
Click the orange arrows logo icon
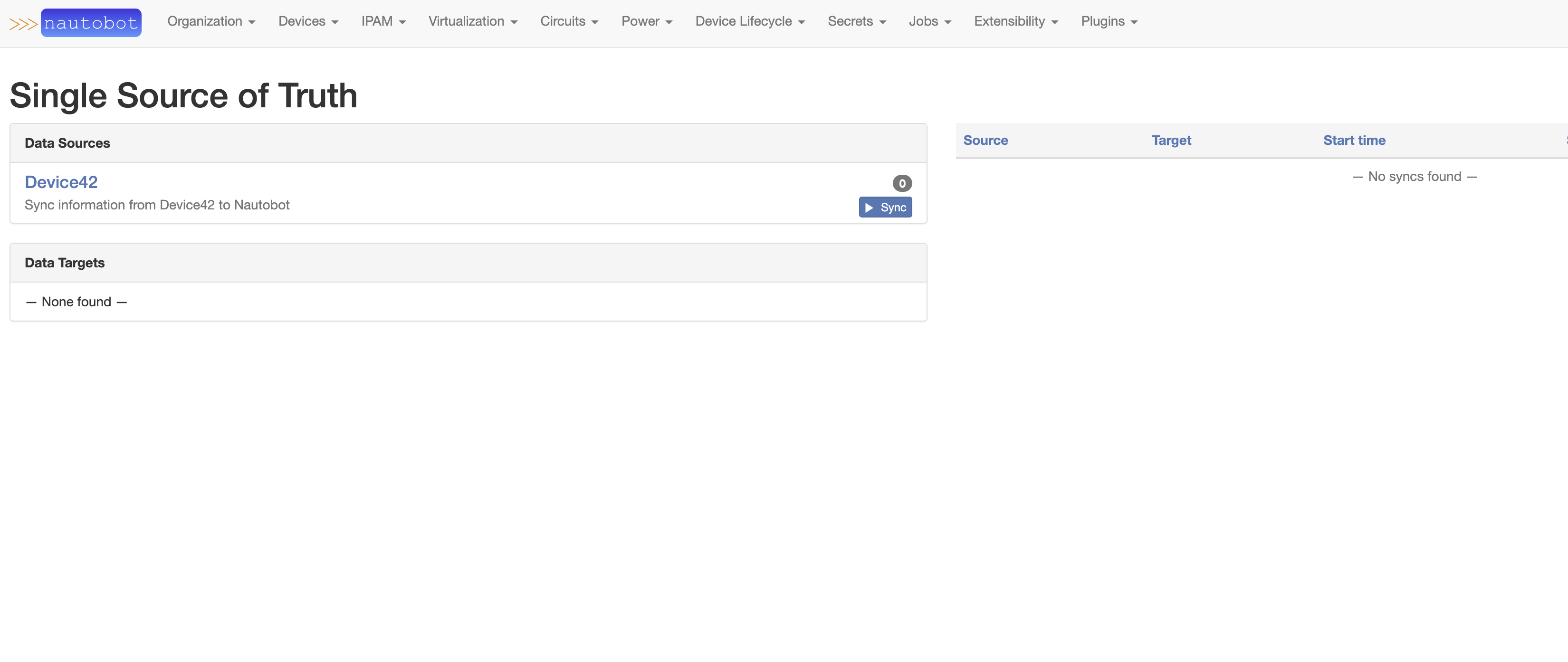(x=23, y=24)
